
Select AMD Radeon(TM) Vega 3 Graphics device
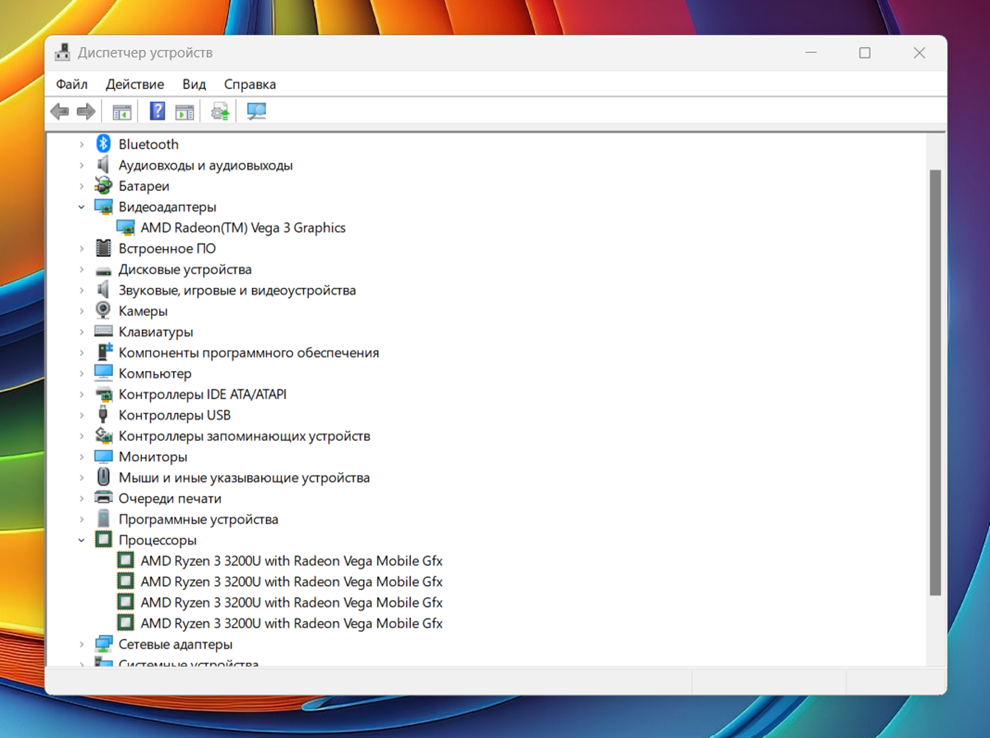243,228
